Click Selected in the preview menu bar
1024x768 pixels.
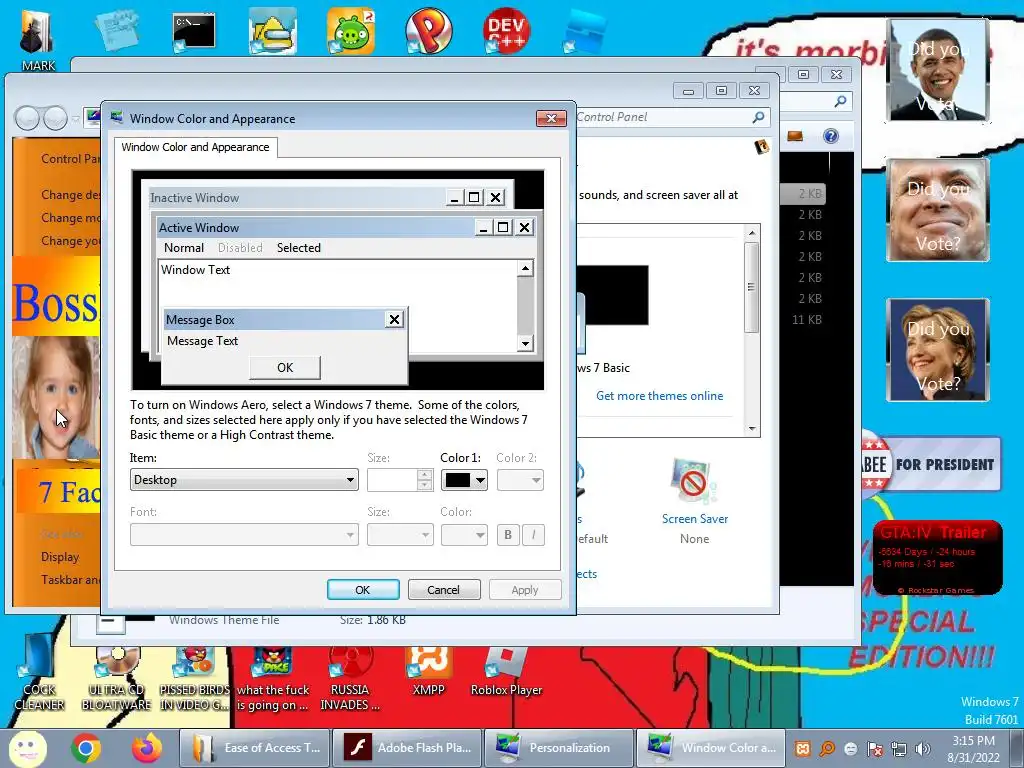point(298,248)
